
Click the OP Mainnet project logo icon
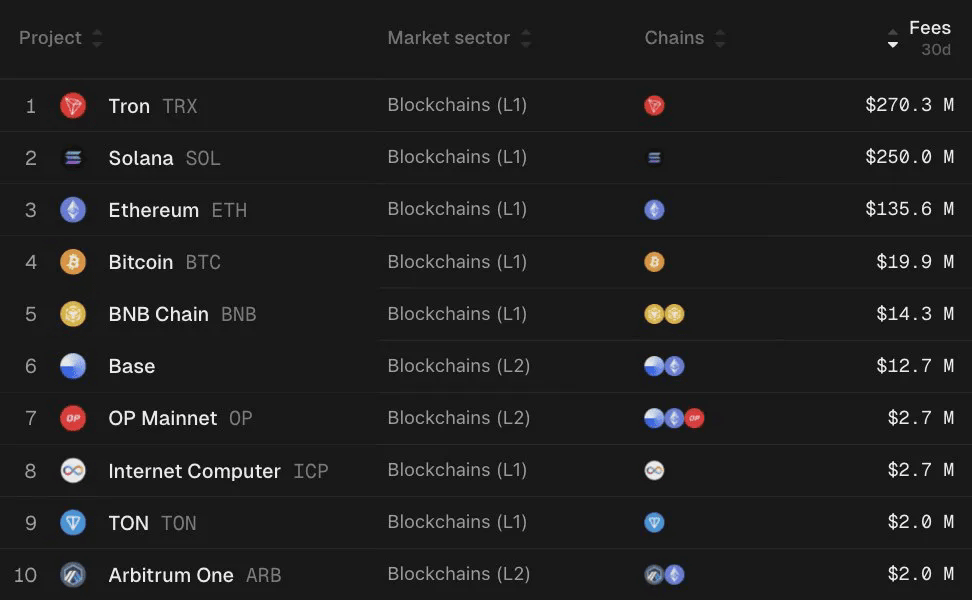73,418
